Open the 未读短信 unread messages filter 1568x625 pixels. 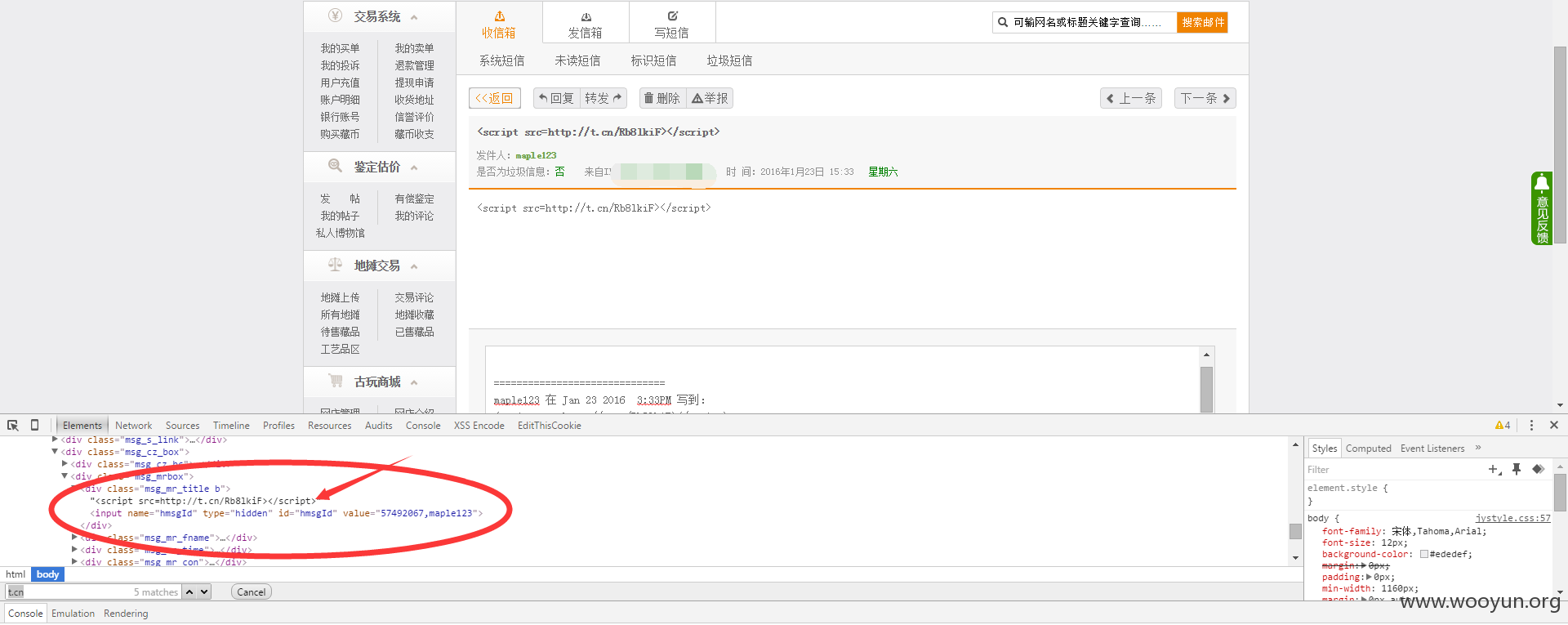[x=577, y=60]
